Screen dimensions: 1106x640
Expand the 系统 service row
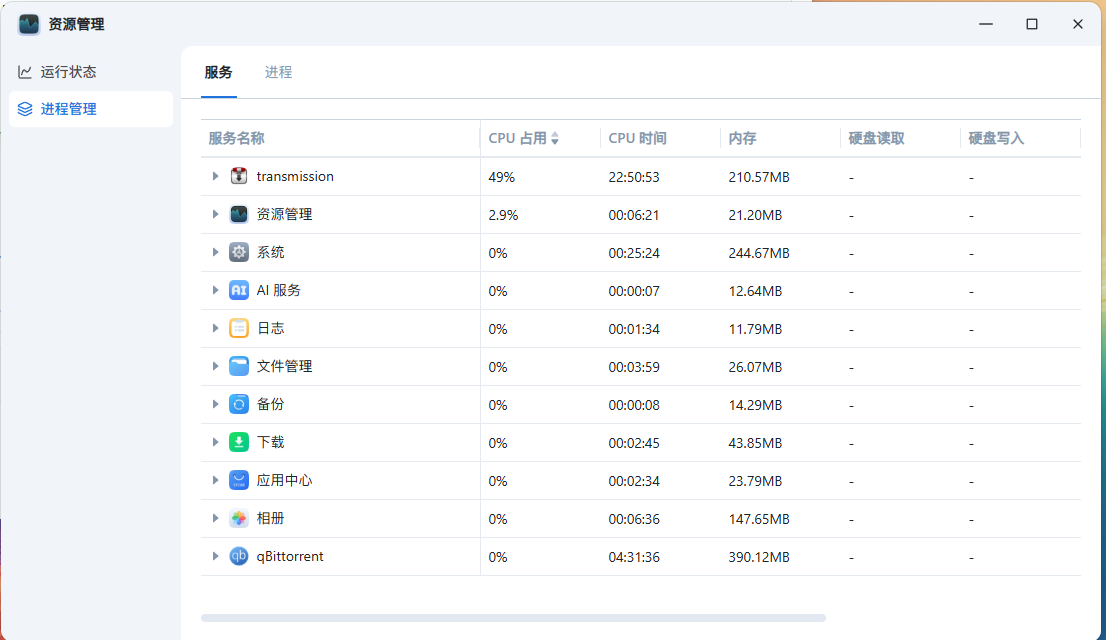click(x=215, y=252)
